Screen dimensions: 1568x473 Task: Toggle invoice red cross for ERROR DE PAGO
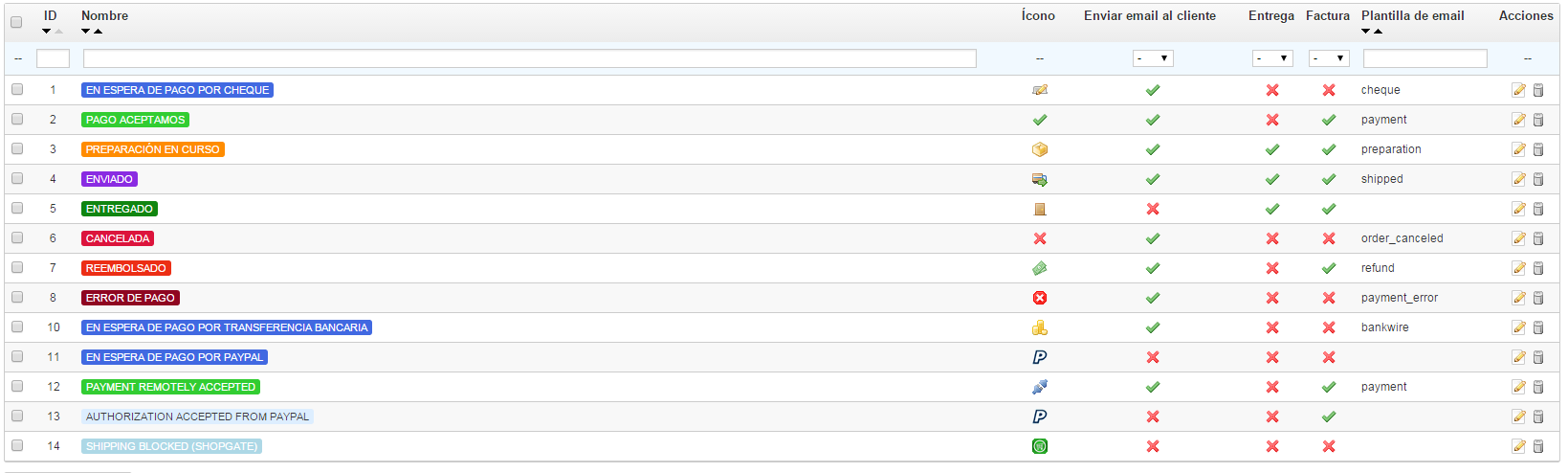(1329, 298)
